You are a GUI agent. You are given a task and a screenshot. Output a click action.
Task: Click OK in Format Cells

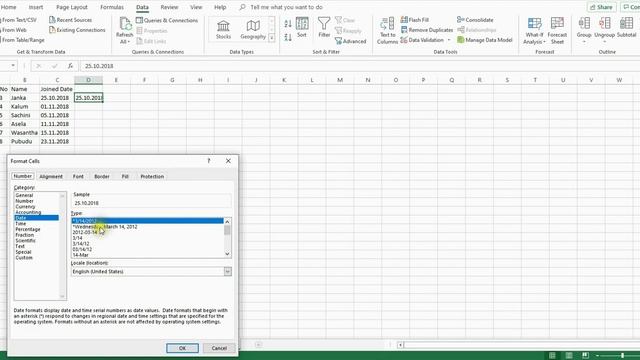tap(182, 348)
